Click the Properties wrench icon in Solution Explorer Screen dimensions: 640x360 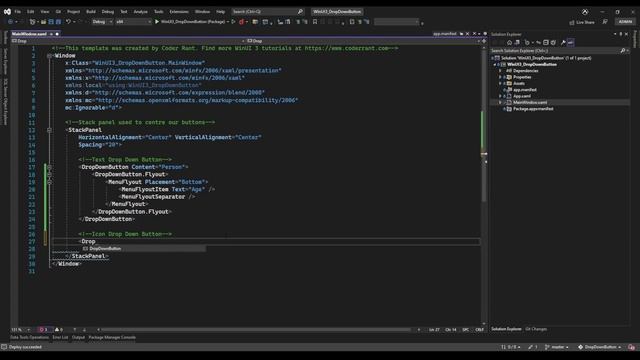563,42
